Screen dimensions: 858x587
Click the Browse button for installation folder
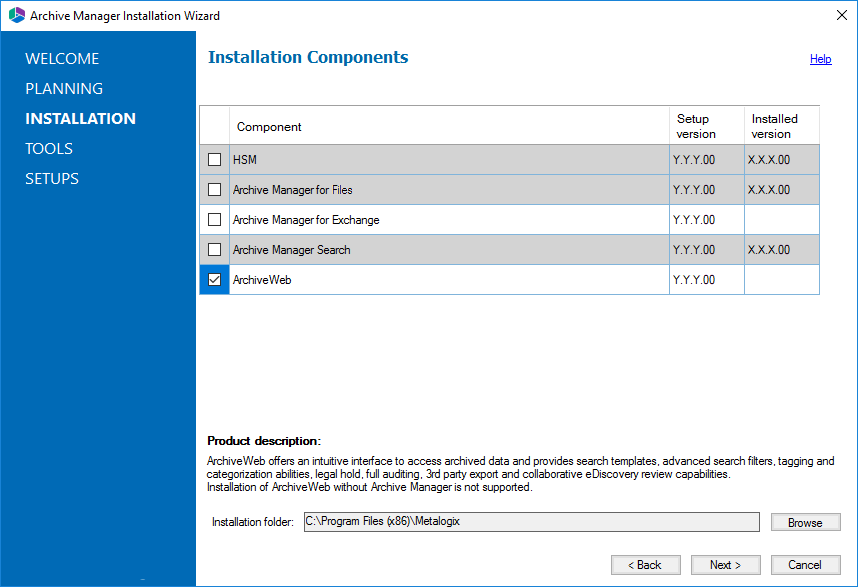[x=805, y=522]
